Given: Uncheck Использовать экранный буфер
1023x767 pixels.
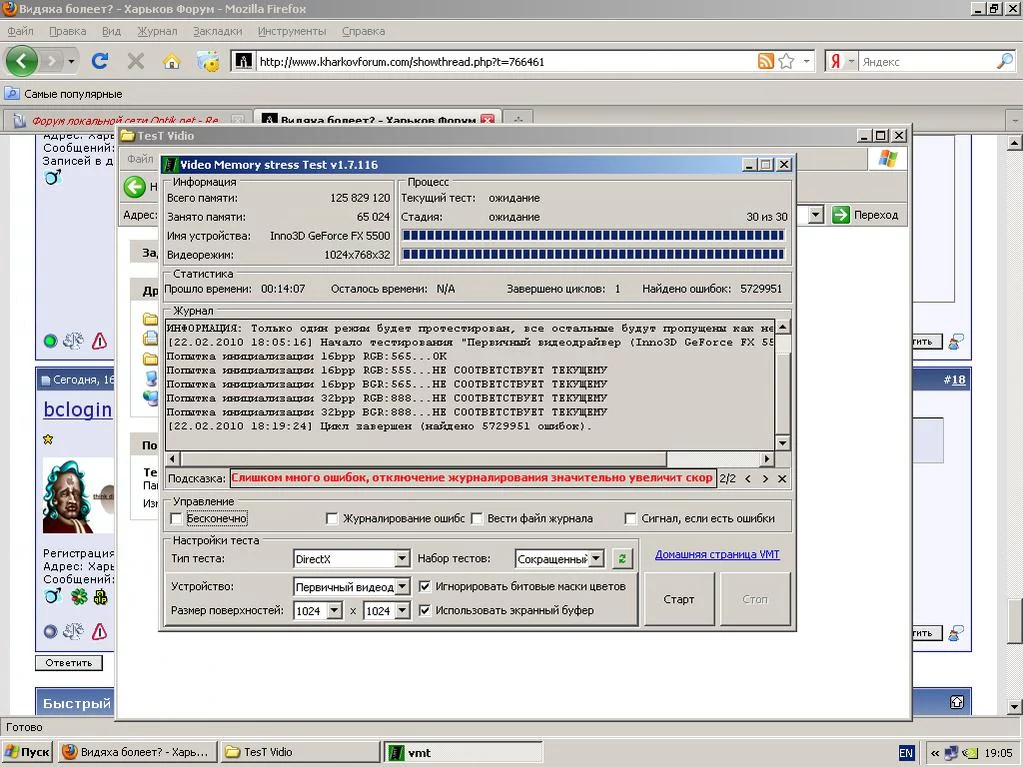Looking at the screenshot, I should (x=425, y=610).
